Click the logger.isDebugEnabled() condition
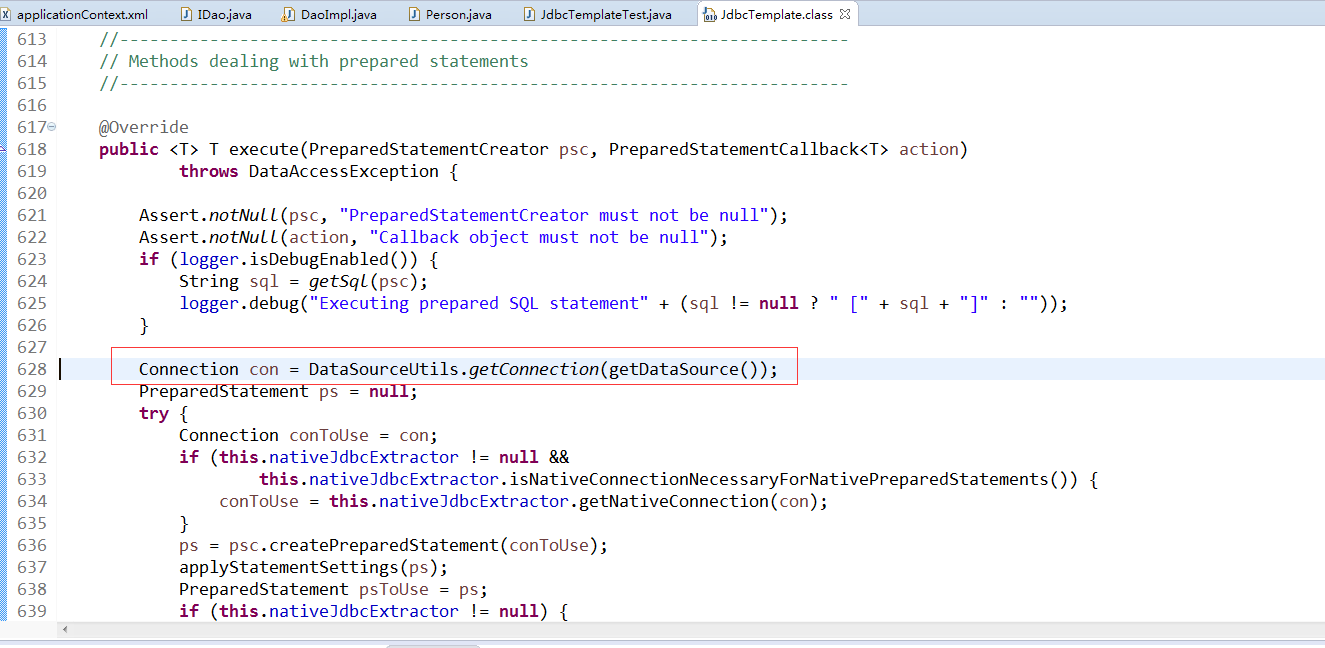Viewport: 1325px width, 648px height. (298, 259)
